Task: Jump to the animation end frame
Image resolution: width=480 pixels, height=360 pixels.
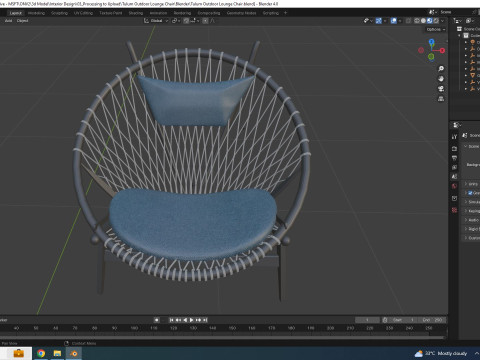Action: coord(205,320)
